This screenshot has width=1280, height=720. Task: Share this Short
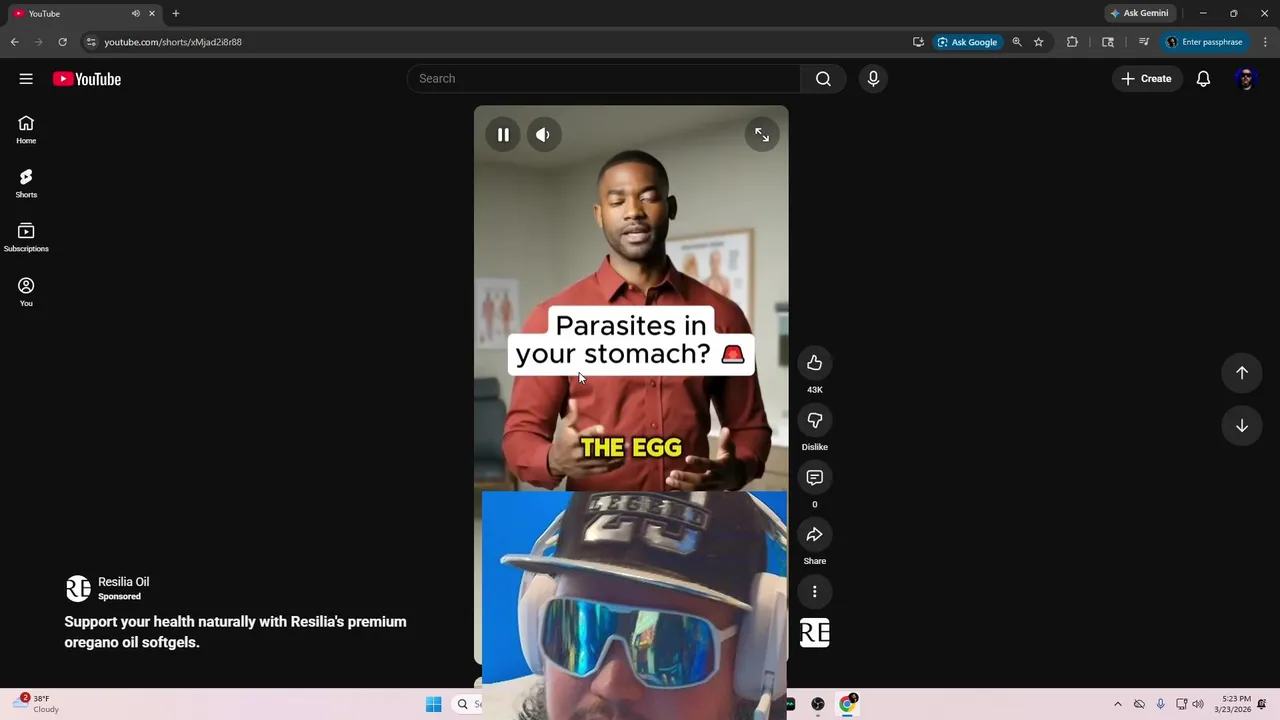(x=814, y=535)
